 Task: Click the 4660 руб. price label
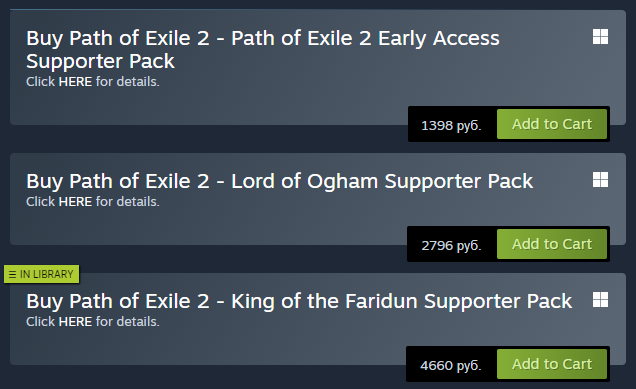coord(451,365)
